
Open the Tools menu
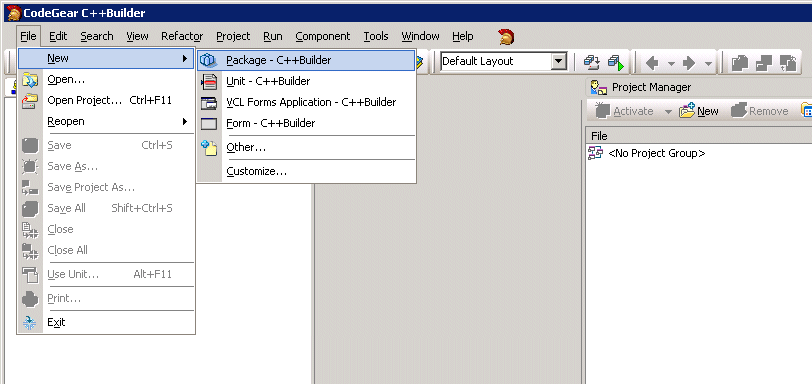pyautogui.click(x=376, y=36)
